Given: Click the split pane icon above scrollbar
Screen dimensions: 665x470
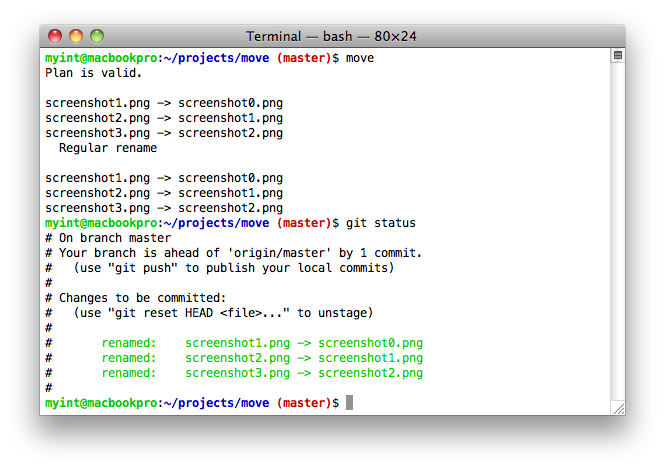Looking at the screenshot, I should click(x=618, y=55).
